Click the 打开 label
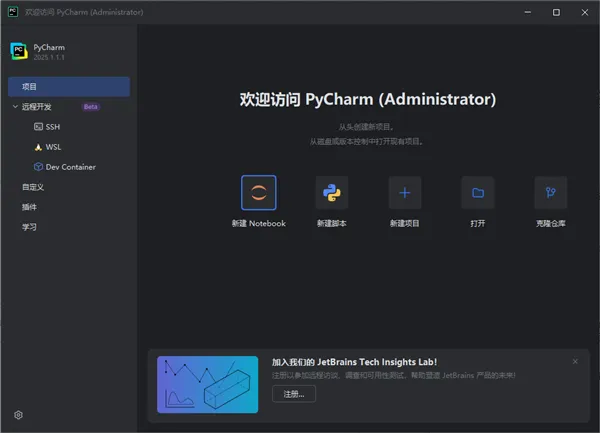 point(478,223)
